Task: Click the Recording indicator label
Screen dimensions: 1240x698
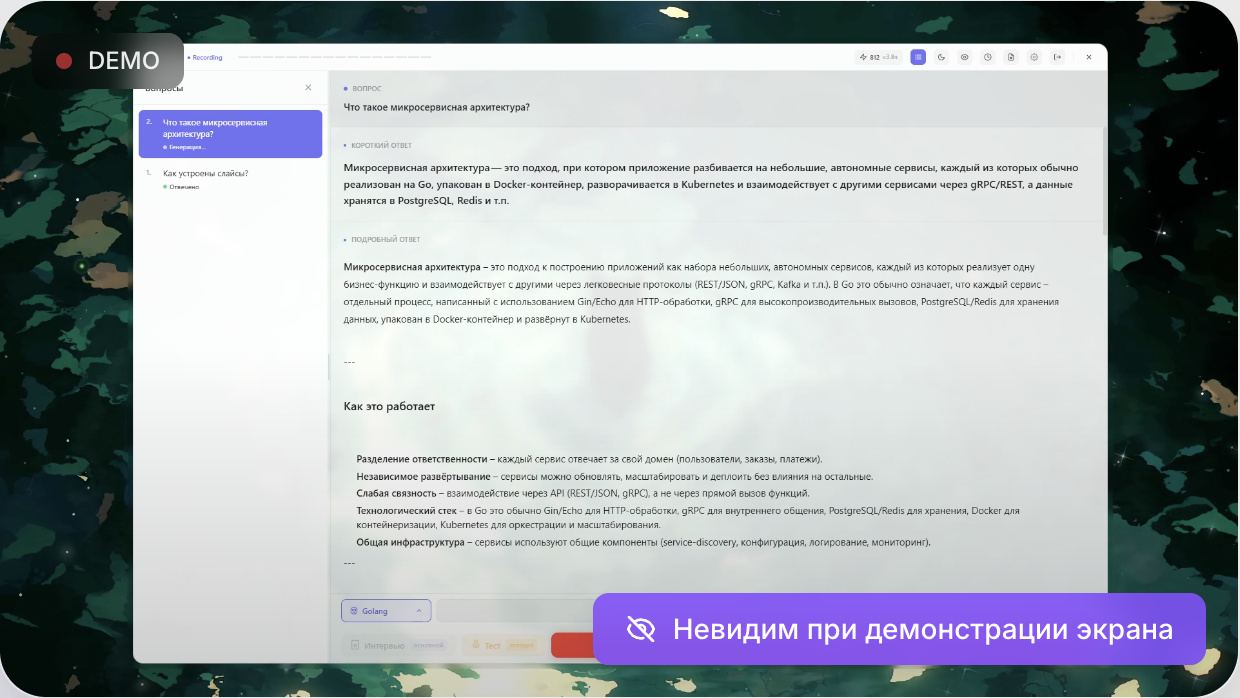Action: click(205, 57)
